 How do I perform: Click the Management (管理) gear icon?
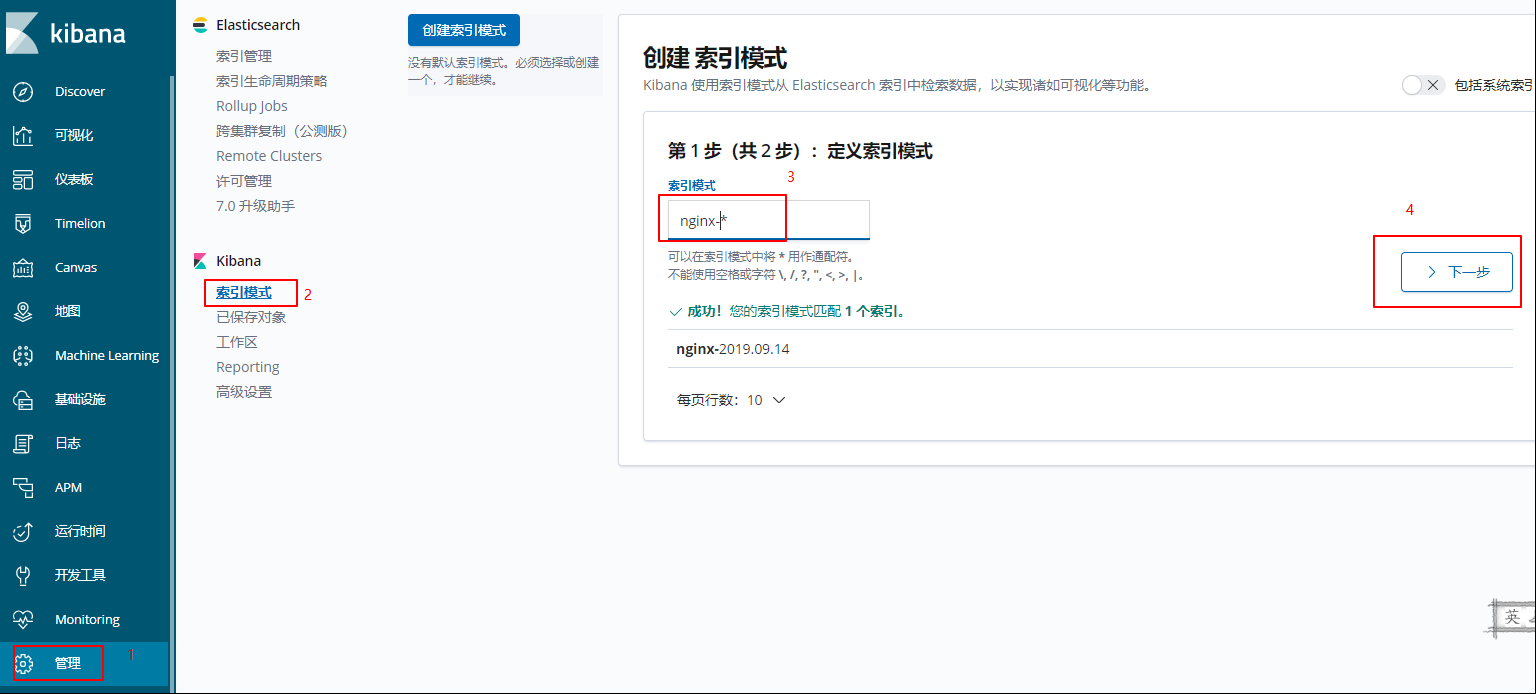pyautogui.click(x=24, y=663)
